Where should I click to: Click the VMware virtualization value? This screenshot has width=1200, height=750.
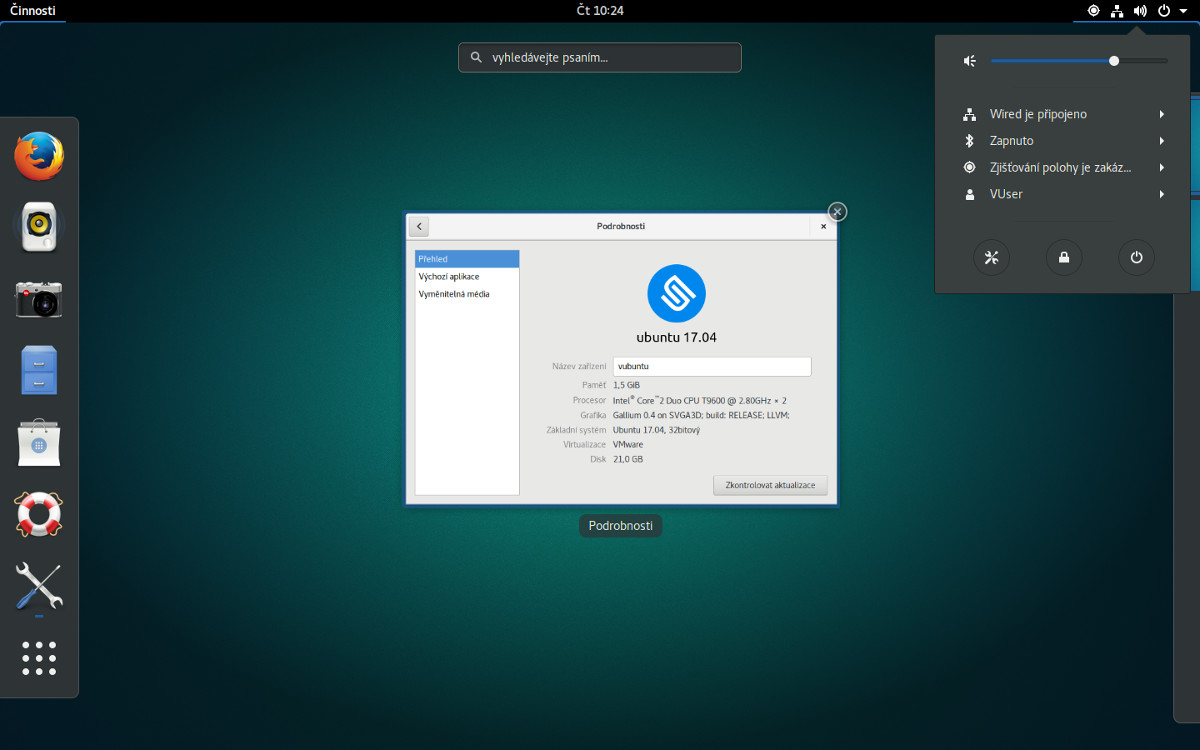click(628, 444)
